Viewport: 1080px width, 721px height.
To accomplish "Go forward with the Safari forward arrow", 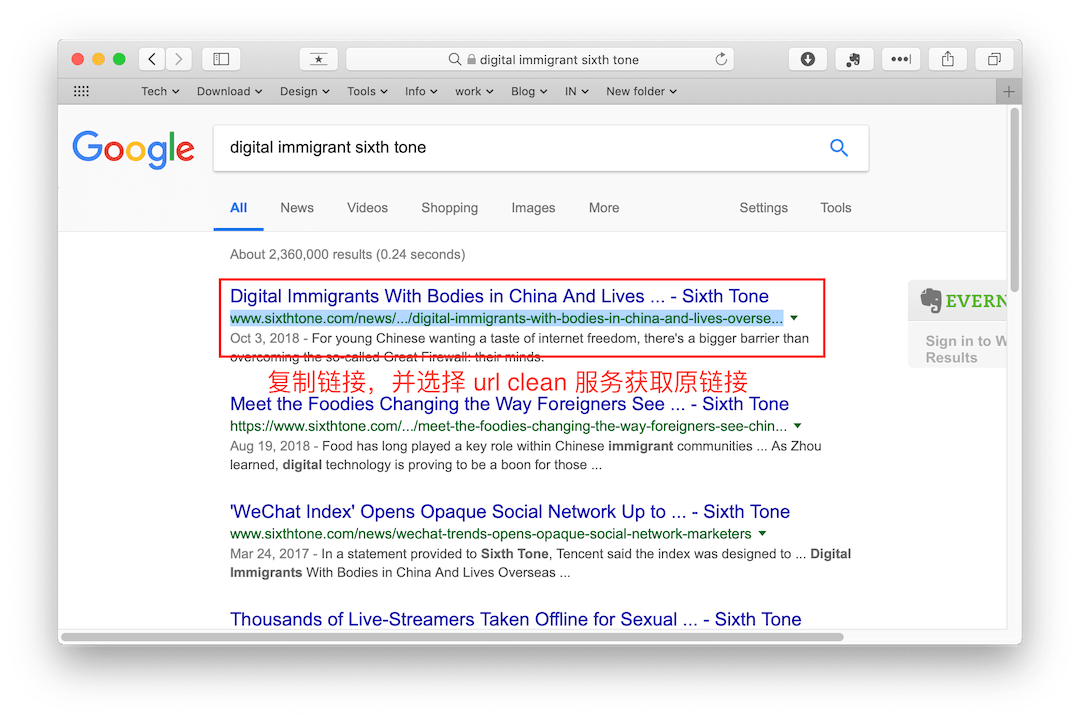I will (x=178, y=59).
